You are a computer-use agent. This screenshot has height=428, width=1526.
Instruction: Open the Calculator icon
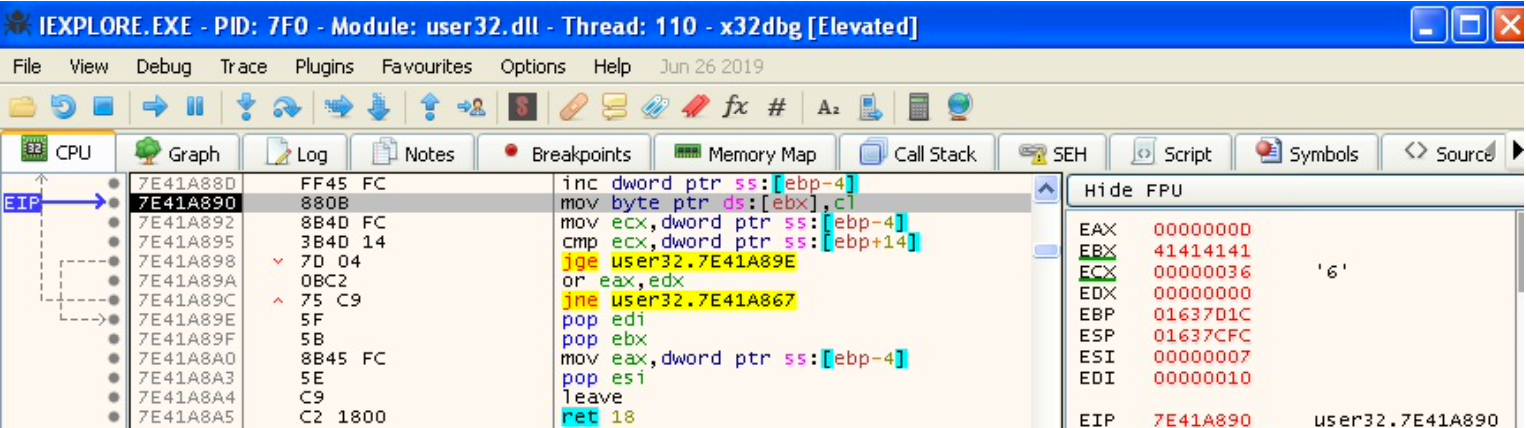[919, 106]
